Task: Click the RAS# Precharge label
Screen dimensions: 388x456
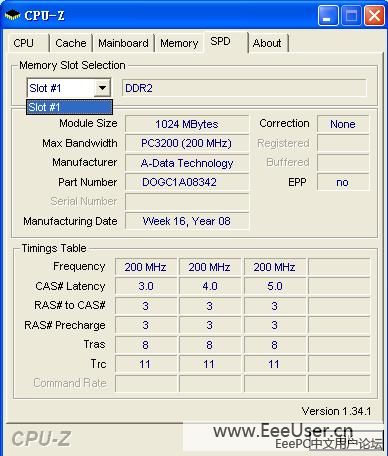Action: (65, 325)
